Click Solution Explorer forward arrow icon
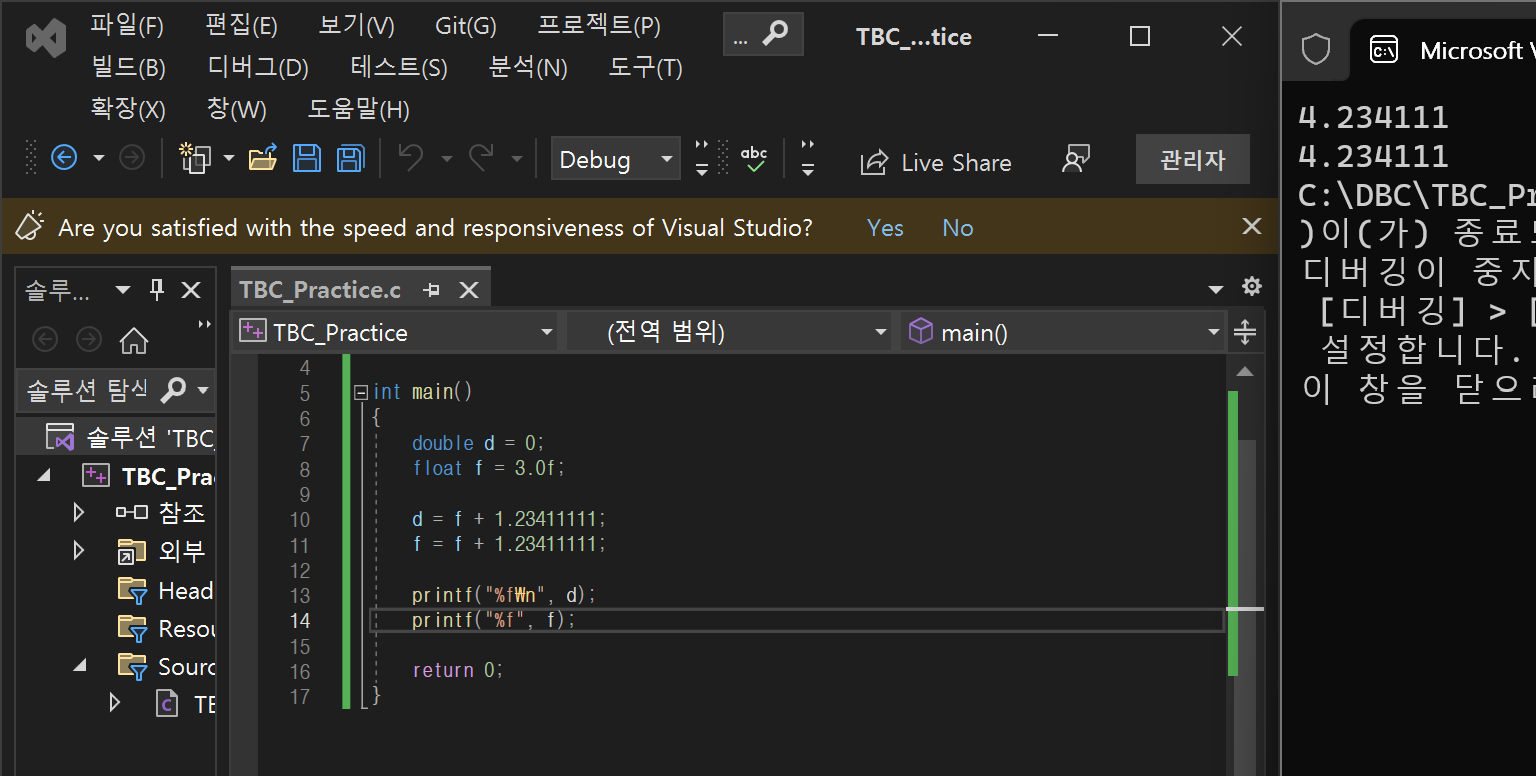1536x776 pixels. [89, 340]
